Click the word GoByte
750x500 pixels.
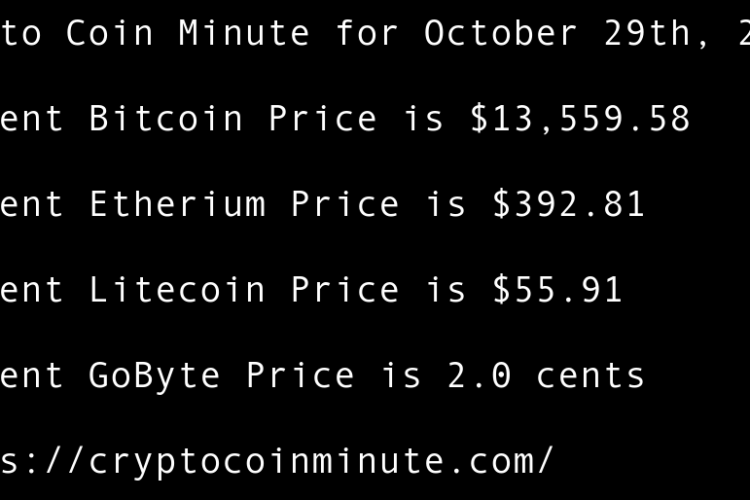click(155, 376)
